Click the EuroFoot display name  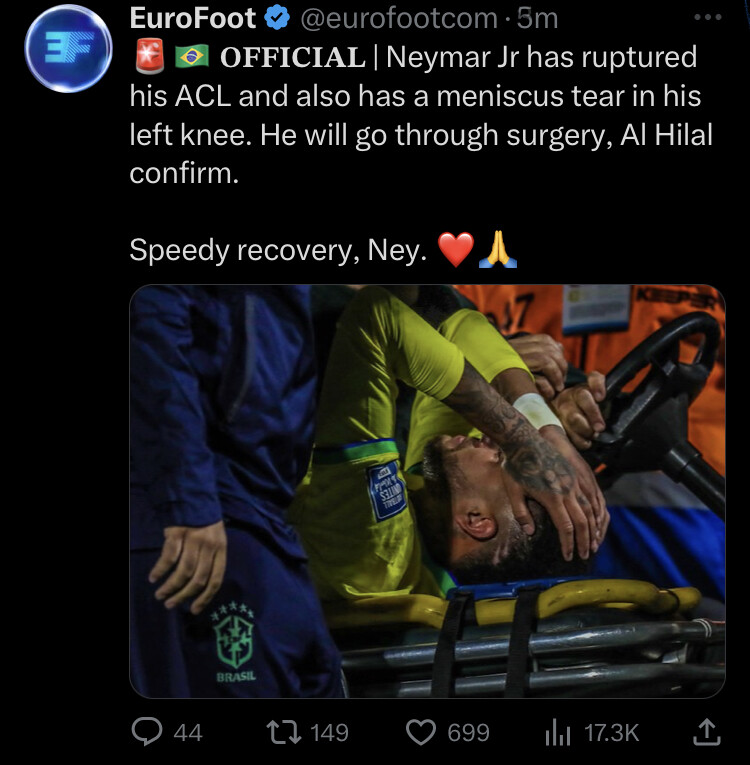[193, 19]
